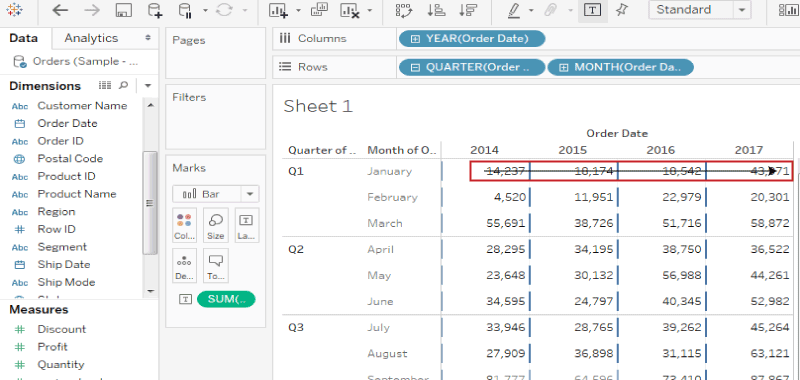Click the Highlight pen icon
Screen dimensions: 800x380
(x=514, y=11)
